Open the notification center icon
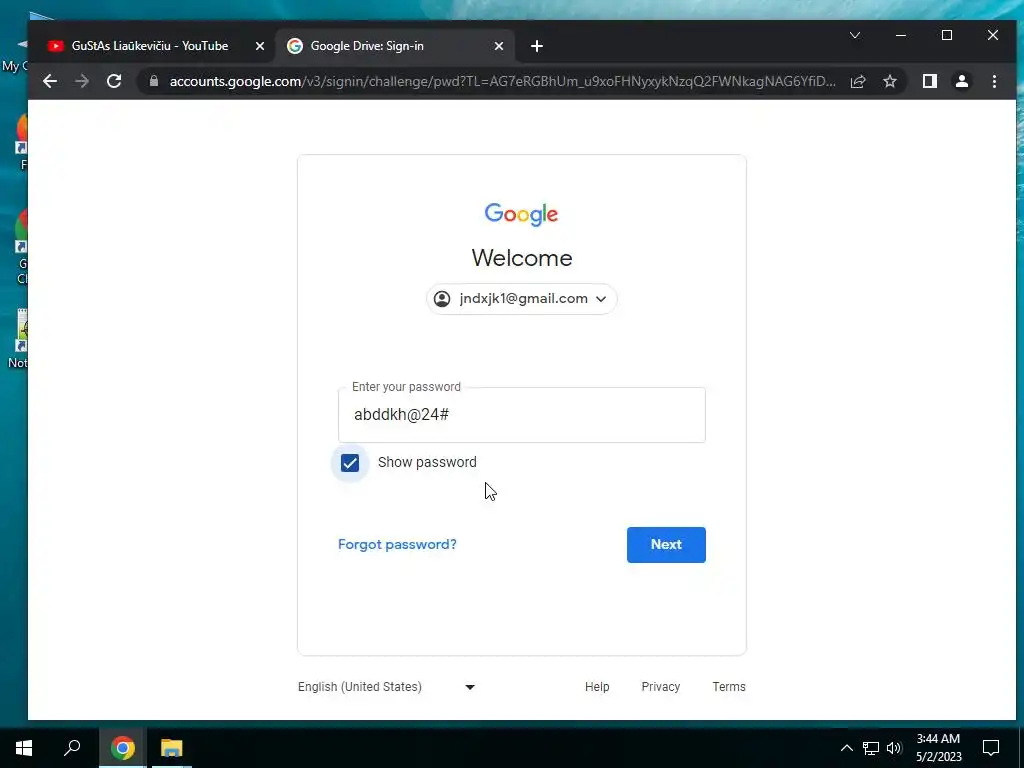The height and width of the screenshot is (768, 1024). 991,748
